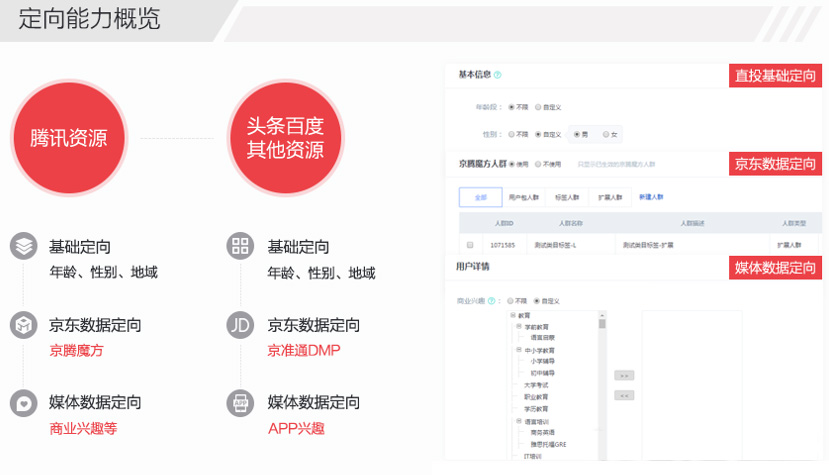The height and width of the screenshot is (475, 829).
Task: Select 不限 for 性别
Action: [511, 134]
